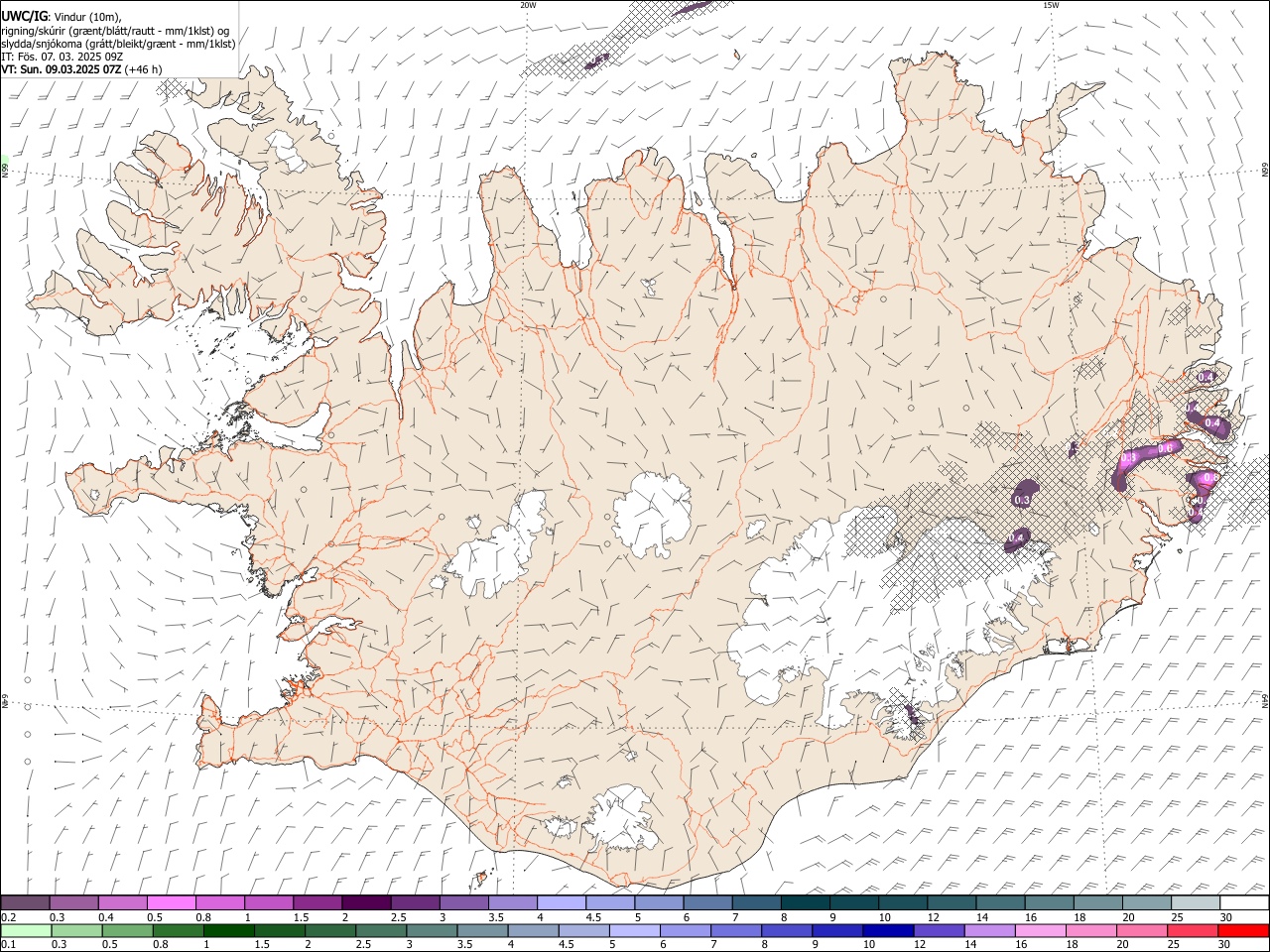Click the palest green 0.1 rain legend swatch

pyautogui.click(x=26, y=930)
